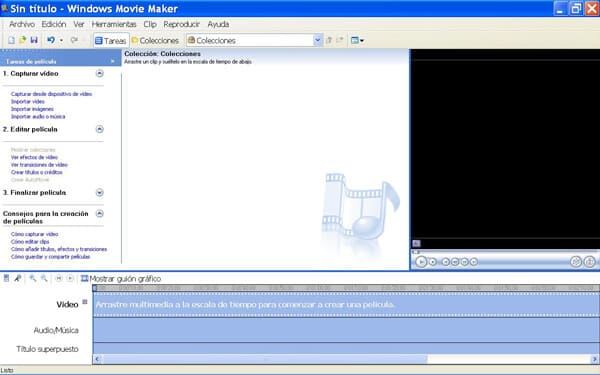Click the Redo toolbar icon

74,40
